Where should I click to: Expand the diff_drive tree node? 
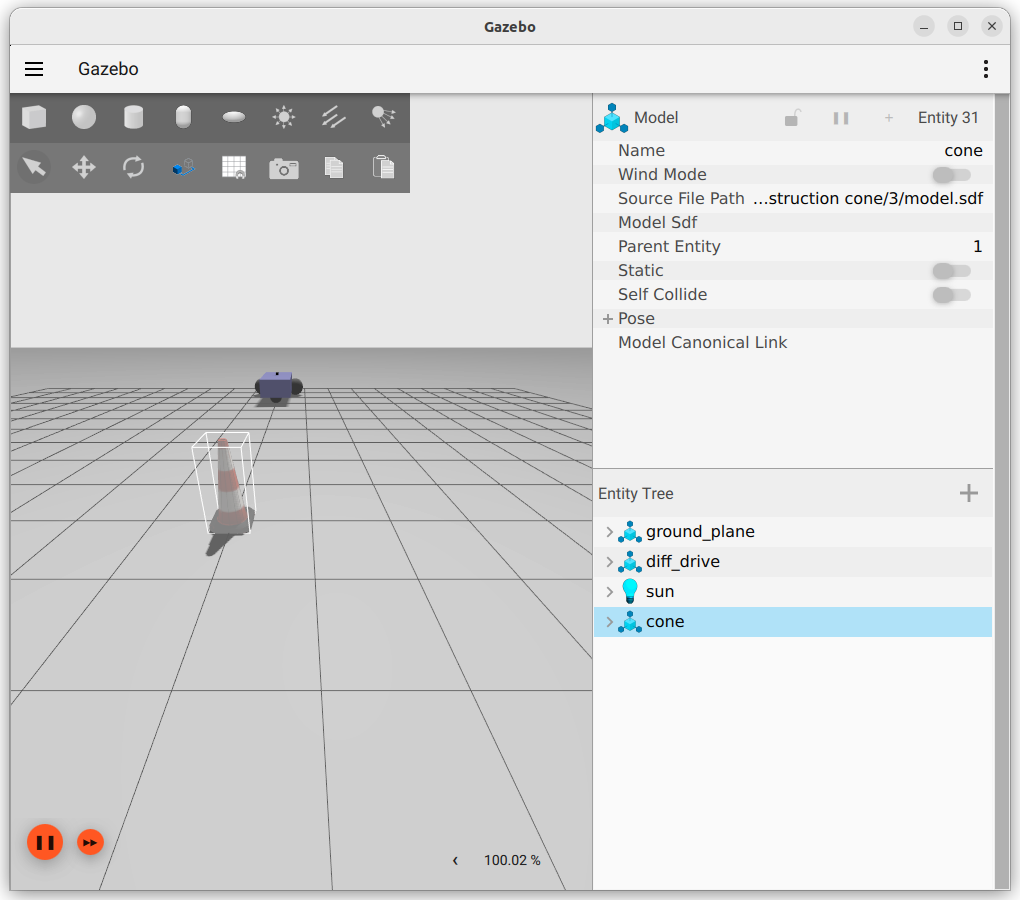point(610,562)
